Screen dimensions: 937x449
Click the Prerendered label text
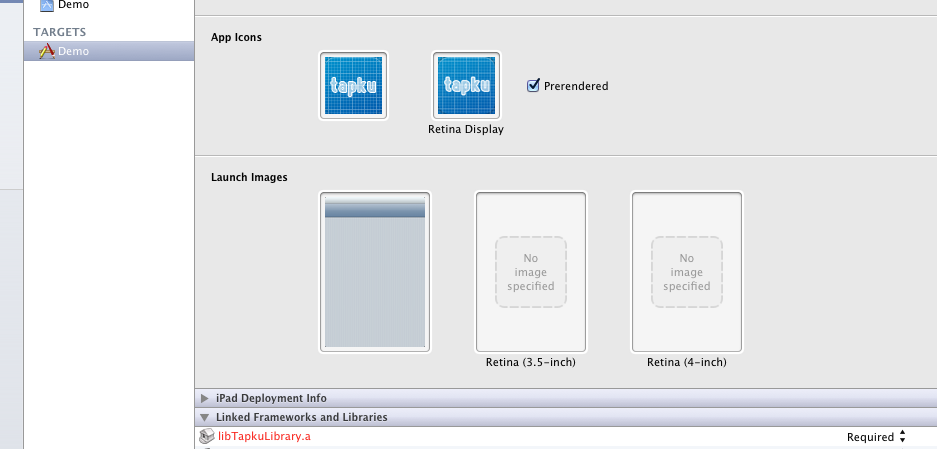(x=576, y=86)
